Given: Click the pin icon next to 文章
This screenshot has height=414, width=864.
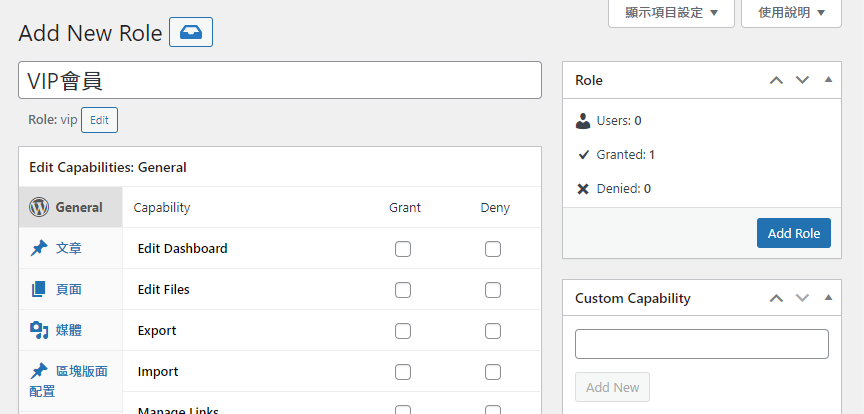Looking at the screenshot, I should pyautogui.click(x=39, y=248).
